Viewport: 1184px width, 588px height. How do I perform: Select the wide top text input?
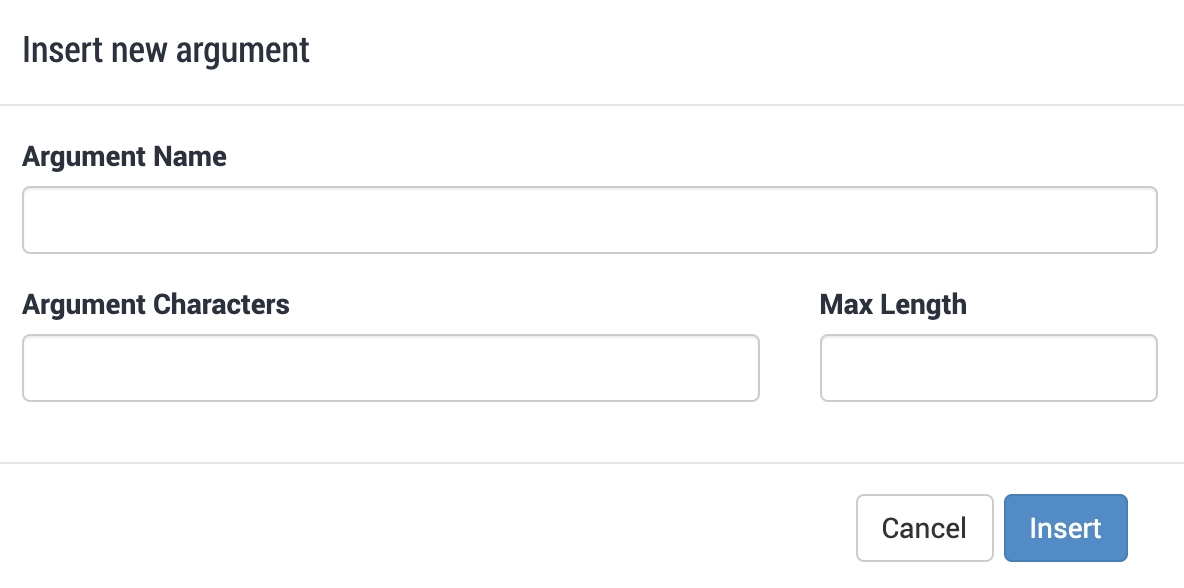click(x=589, y=220)
